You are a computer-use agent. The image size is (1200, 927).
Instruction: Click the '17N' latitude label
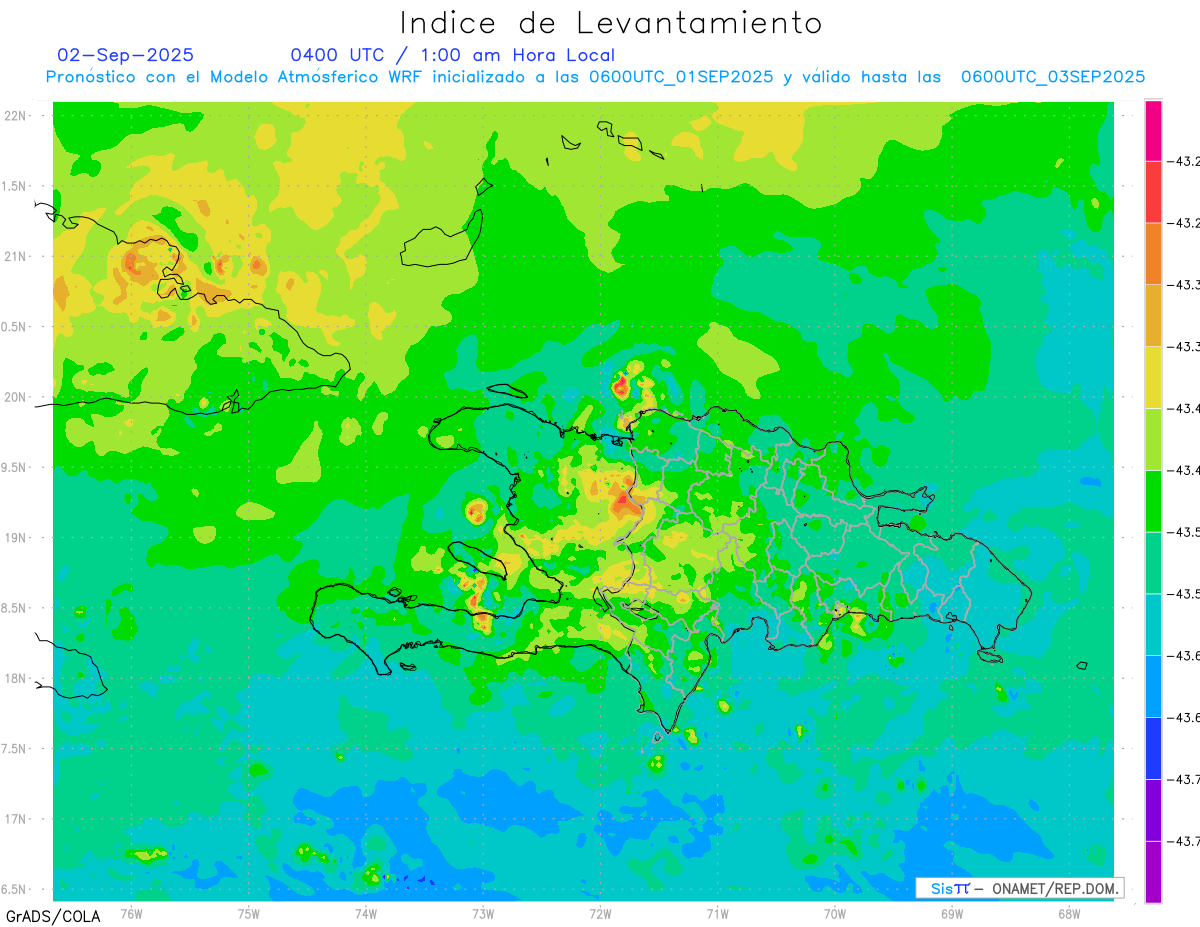(x=17, y=819)
